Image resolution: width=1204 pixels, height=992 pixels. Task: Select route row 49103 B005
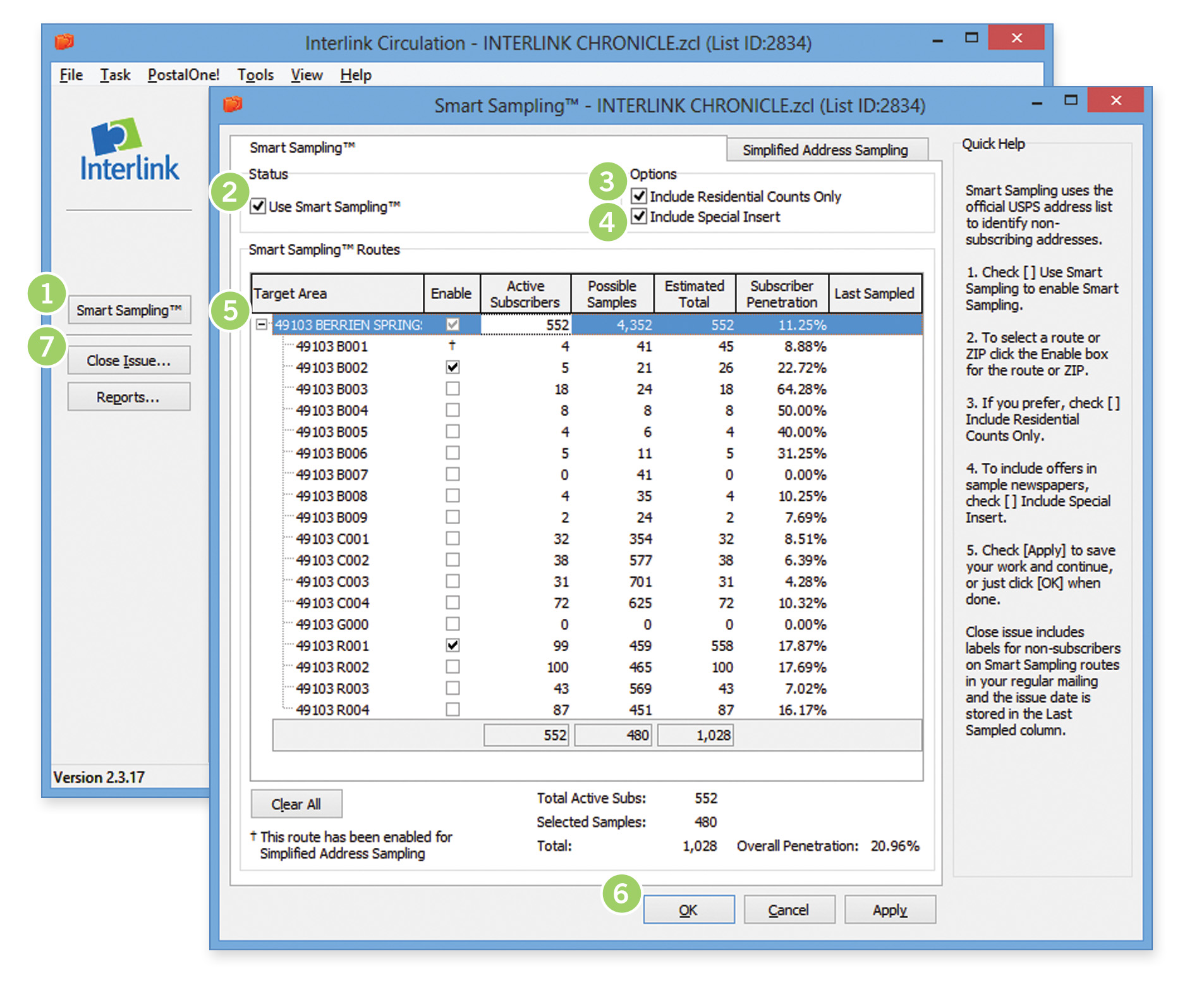pyautogui.click(x=597, y=432)
